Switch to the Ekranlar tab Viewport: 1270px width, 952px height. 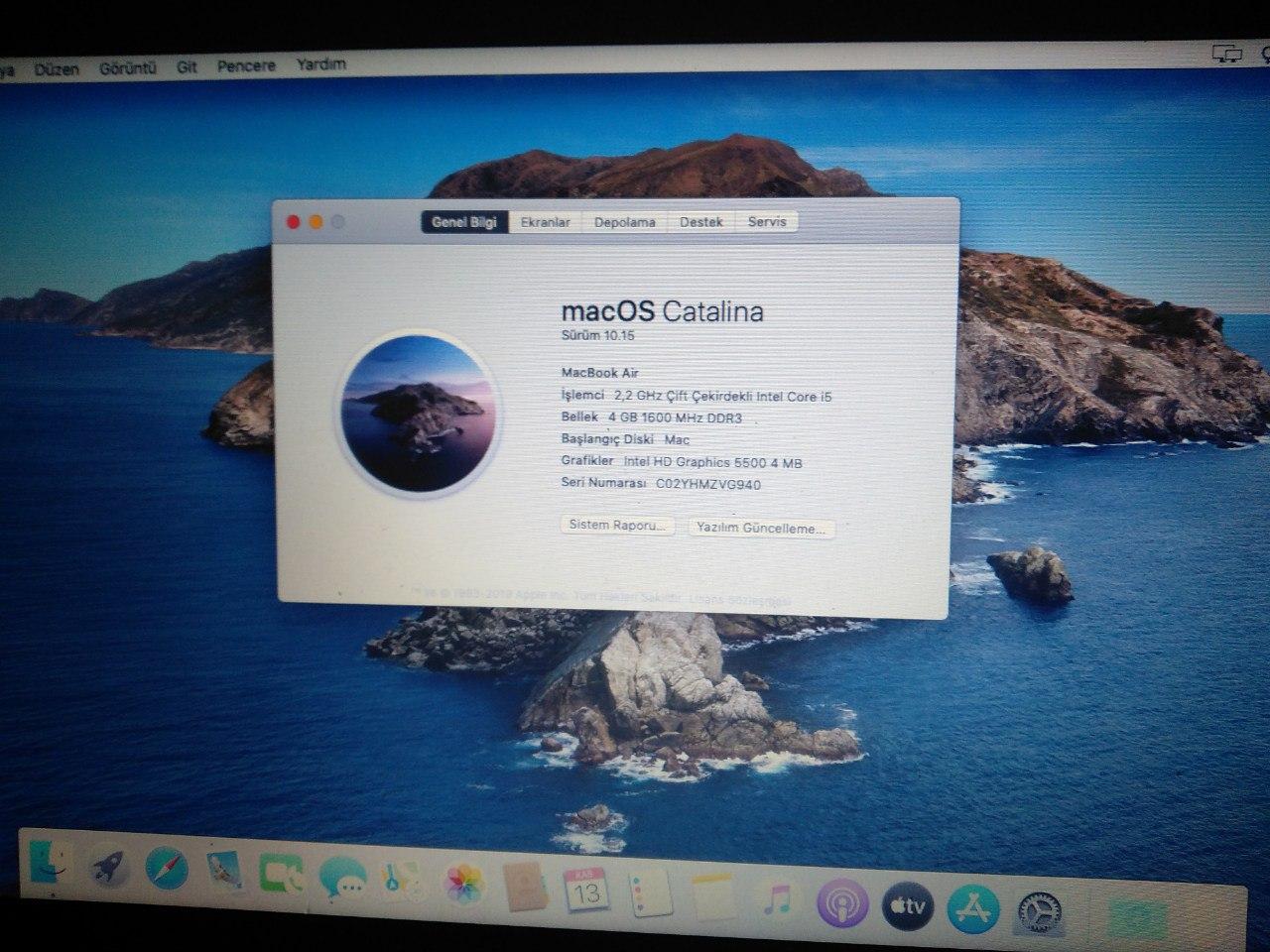point(546,222)
